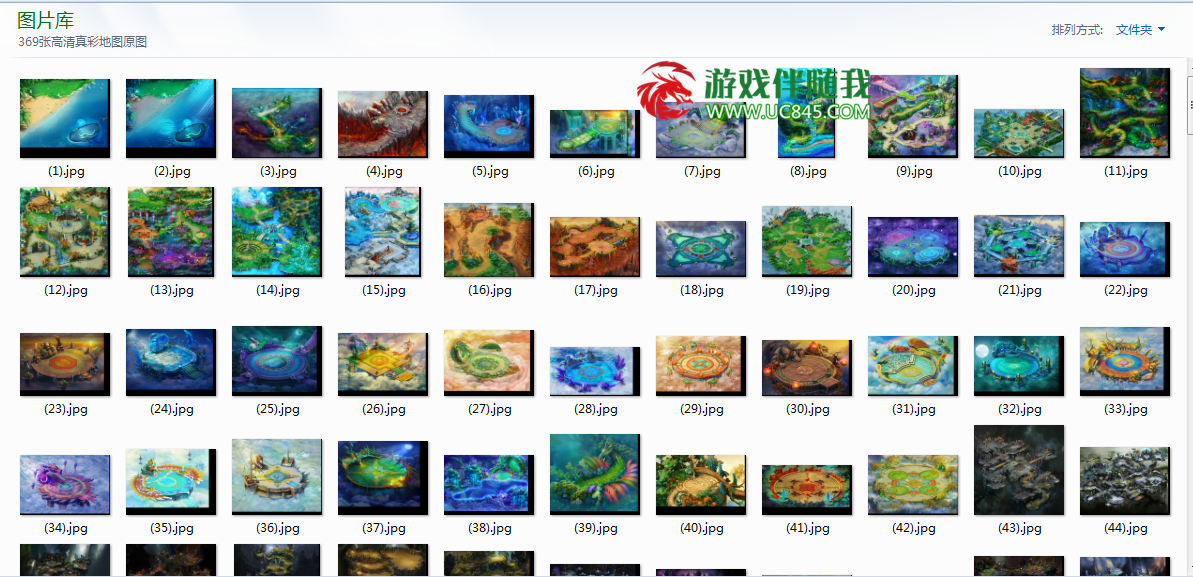Screen dimensions: 1193x577
Task: Select thumbnail of (9).jpg
Action: tap(913, 116)
